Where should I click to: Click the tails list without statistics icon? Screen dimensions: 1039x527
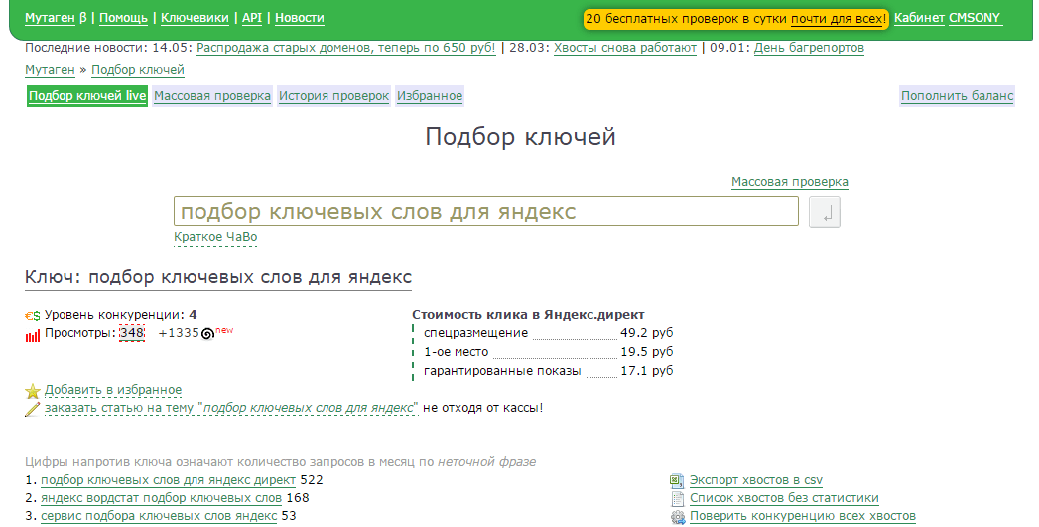pos(678,498)
